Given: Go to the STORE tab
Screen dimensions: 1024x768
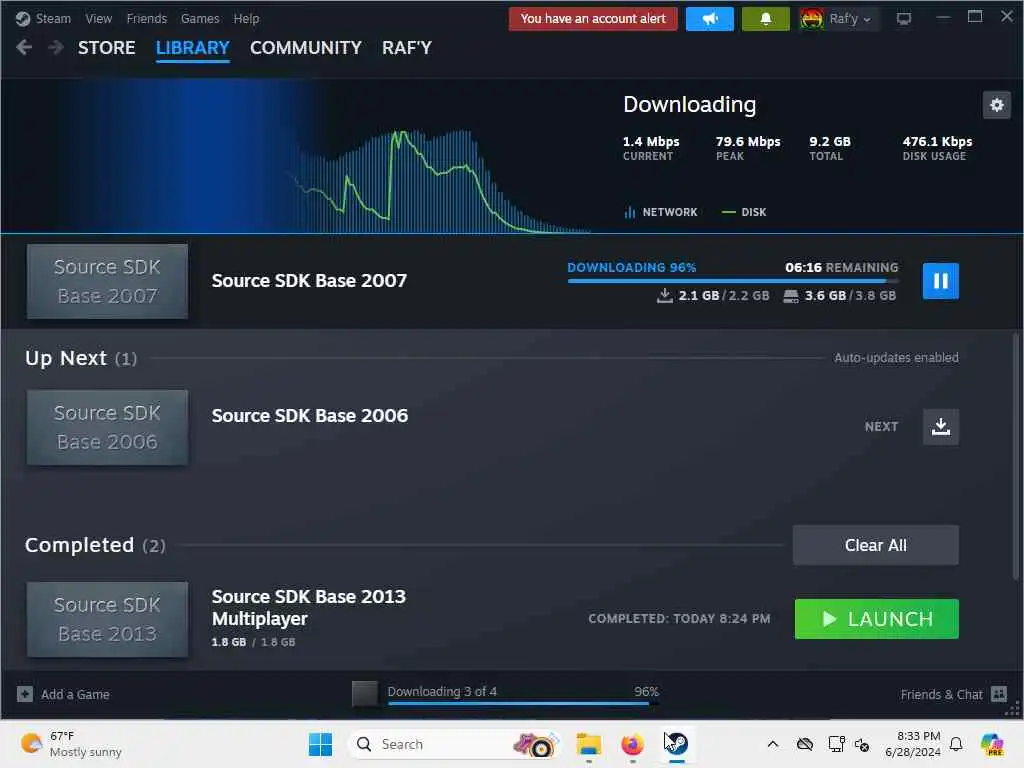Looking at the screenshot, I should [x=106, y=48].
